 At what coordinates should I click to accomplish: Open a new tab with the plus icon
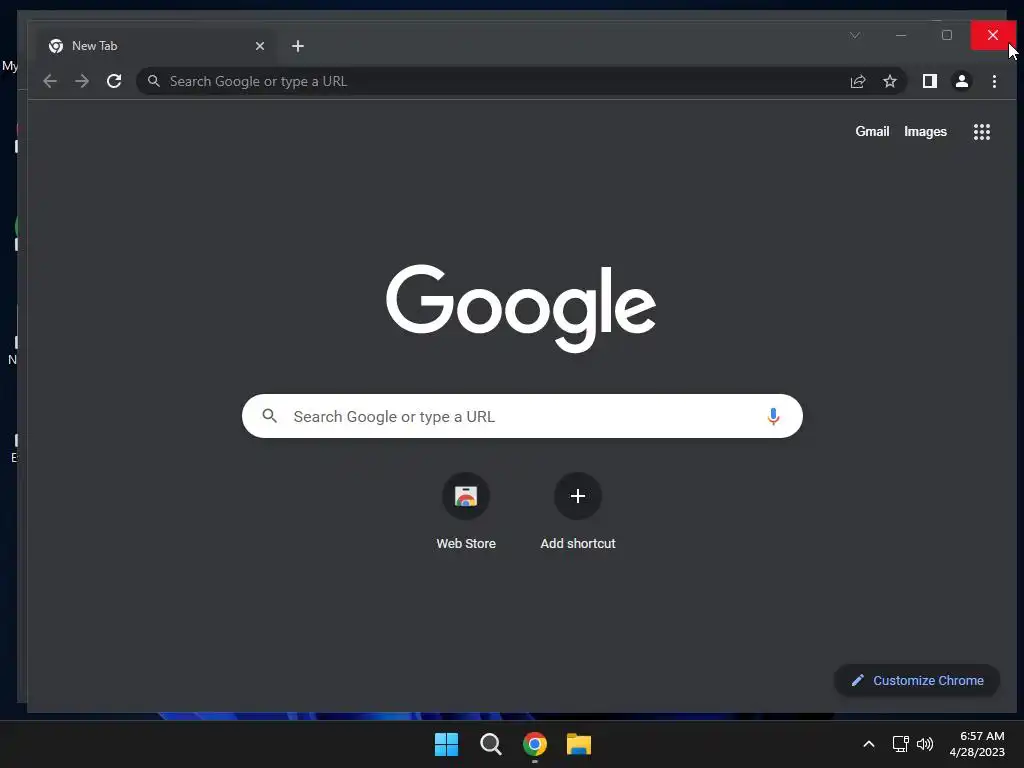click(298, 46)
